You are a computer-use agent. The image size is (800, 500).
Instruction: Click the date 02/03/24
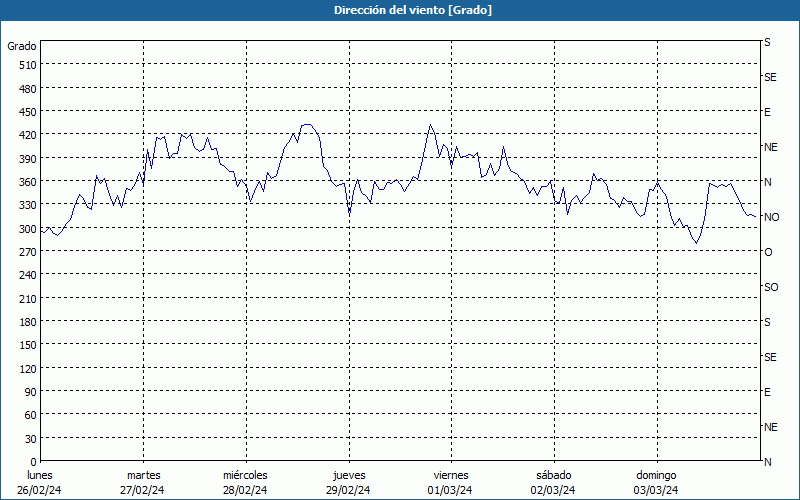553,491
